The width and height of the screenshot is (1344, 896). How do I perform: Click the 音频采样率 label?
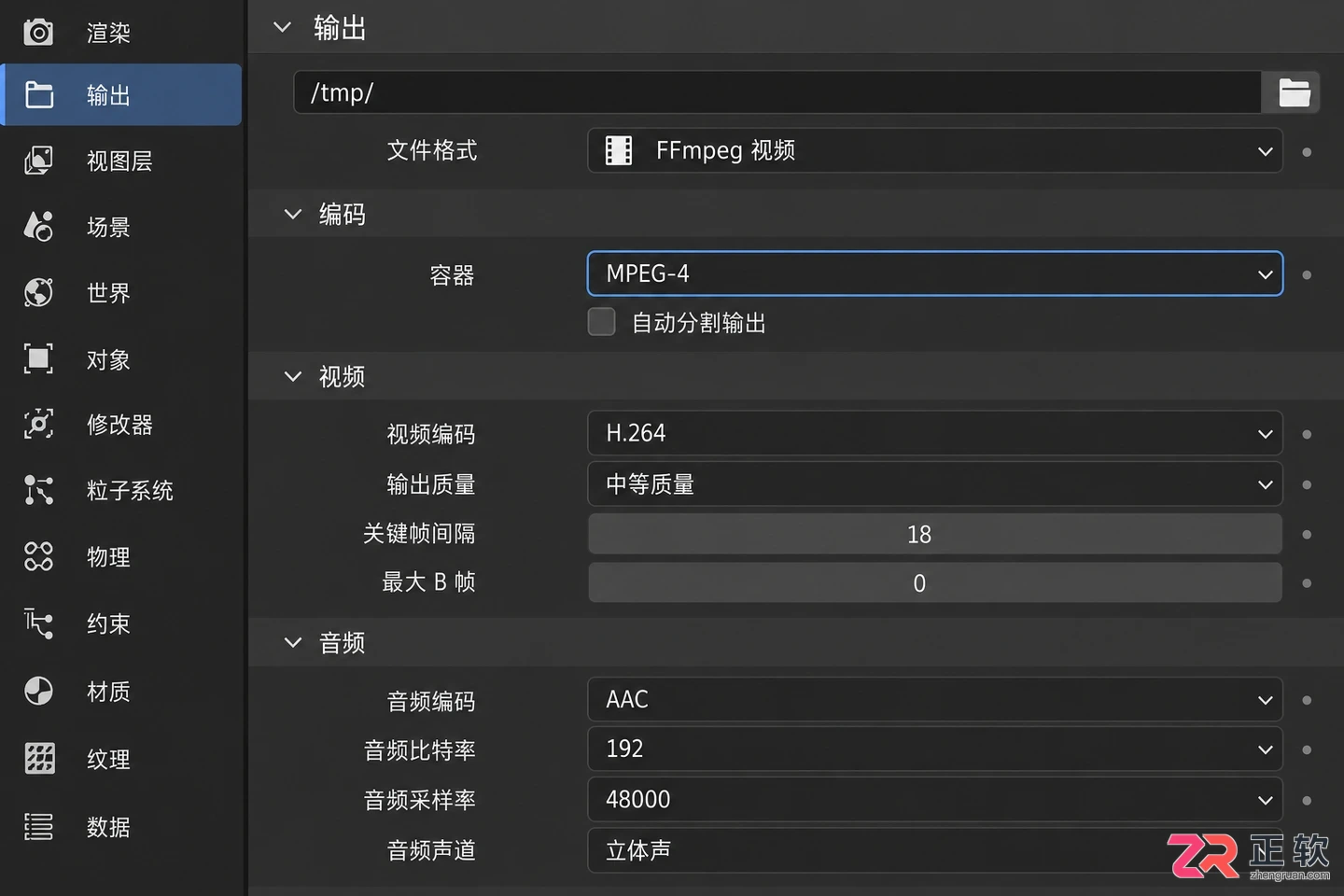click(420, 800)
